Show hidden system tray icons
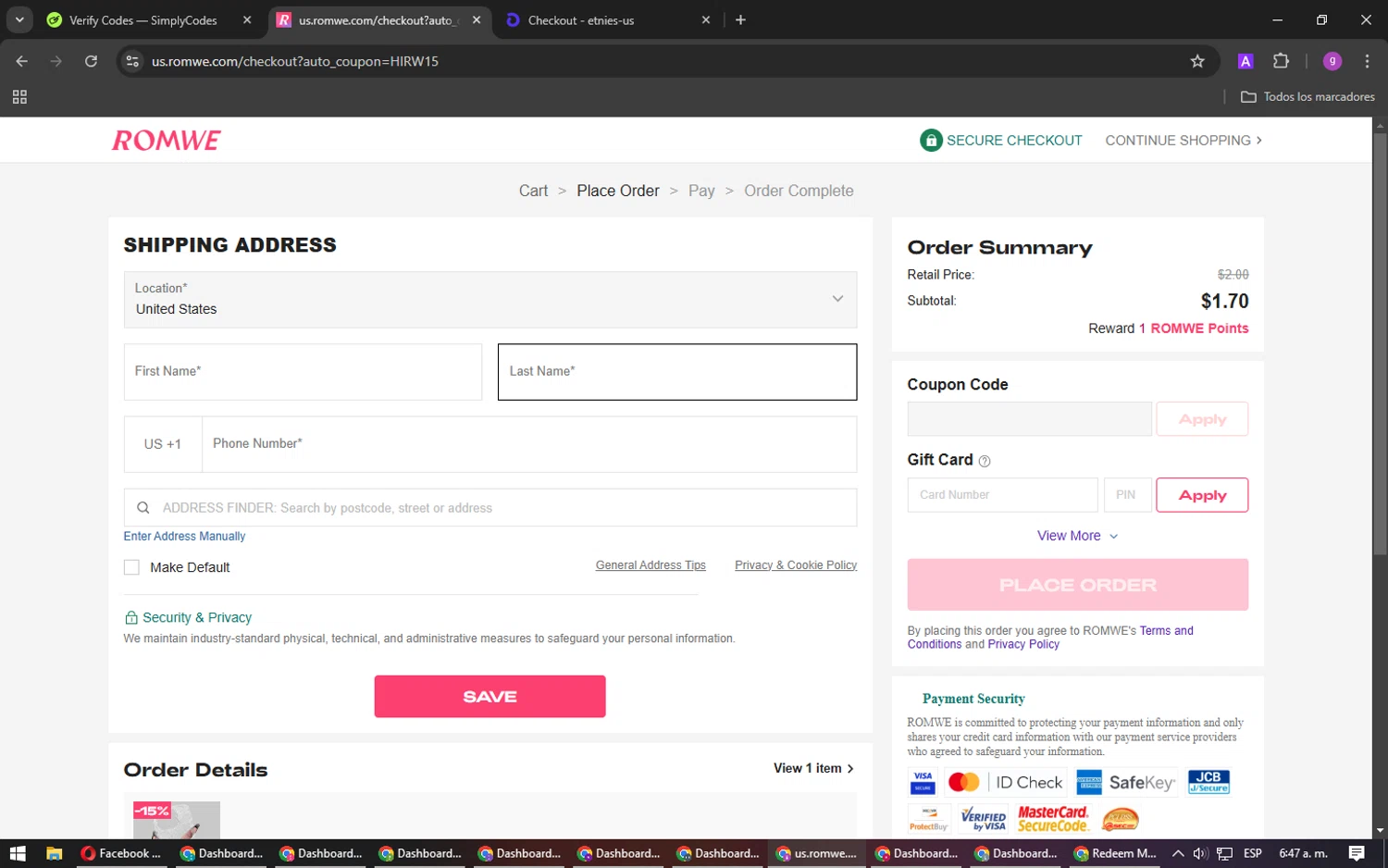Image resolution: width=1388 pixels, height=868 pixels. coord(1178,853)
